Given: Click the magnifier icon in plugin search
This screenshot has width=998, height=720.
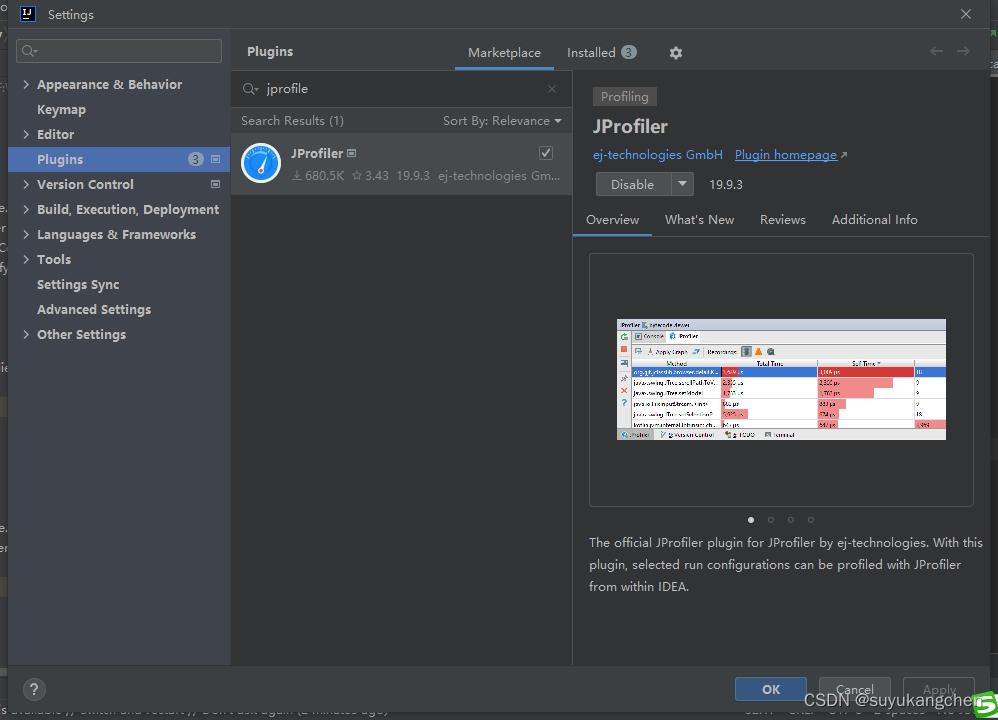Looking at the screenshot, I should click(x=250, y=89).
